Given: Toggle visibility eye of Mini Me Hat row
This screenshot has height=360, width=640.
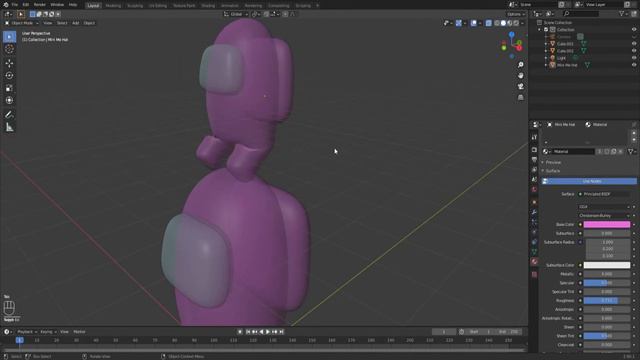Looking at the screenshot, I should (634, 65).
